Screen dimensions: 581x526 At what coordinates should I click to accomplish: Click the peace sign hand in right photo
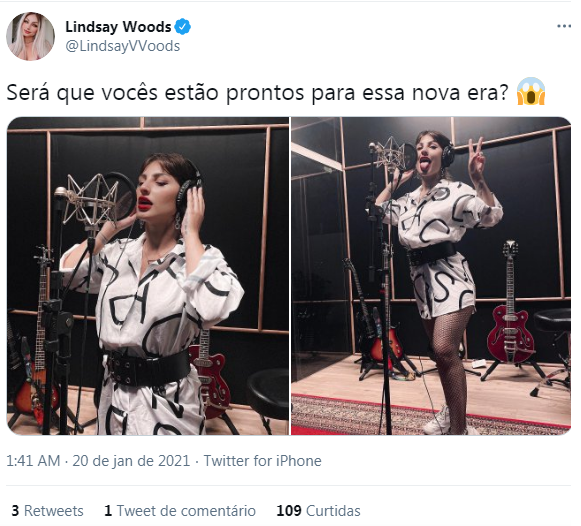[x=477, y=157]
